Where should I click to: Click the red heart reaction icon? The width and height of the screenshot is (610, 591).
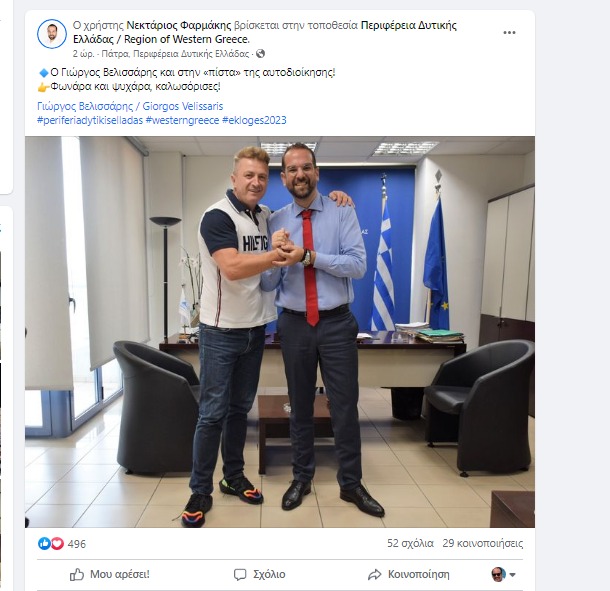57,543
